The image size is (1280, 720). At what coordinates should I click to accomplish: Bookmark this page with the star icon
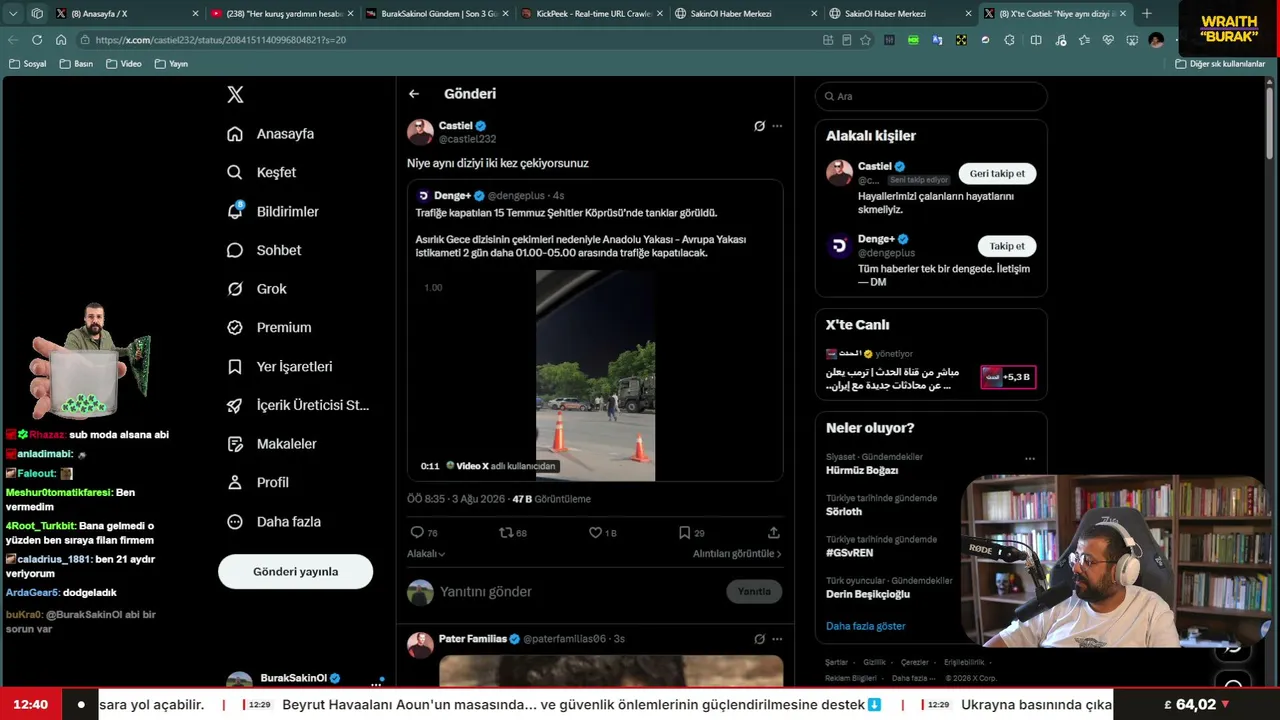(865, 40)
